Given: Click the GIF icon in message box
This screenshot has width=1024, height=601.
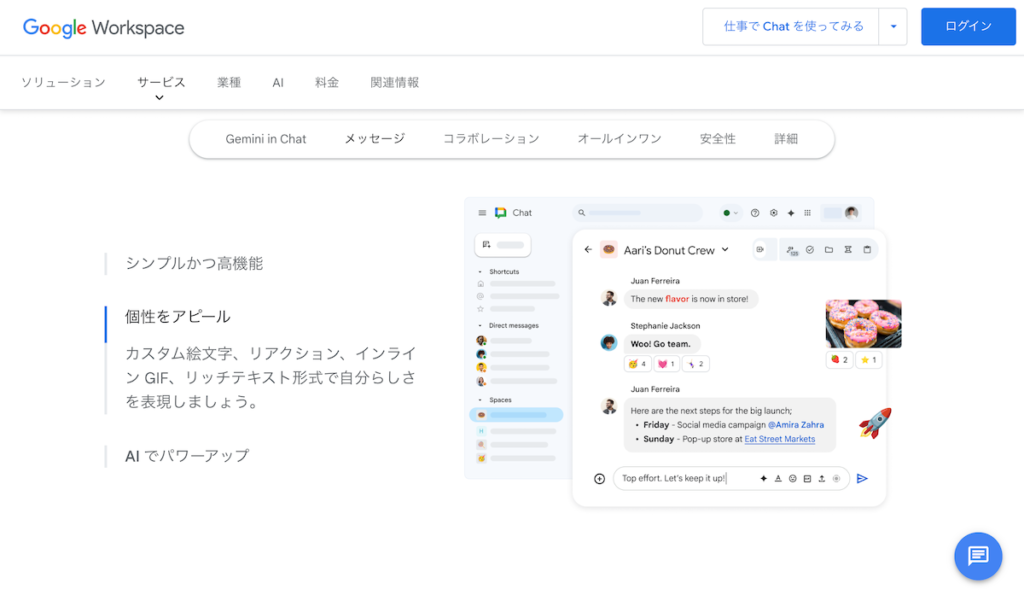Looking at the screenshot, I should pos(807,479).
